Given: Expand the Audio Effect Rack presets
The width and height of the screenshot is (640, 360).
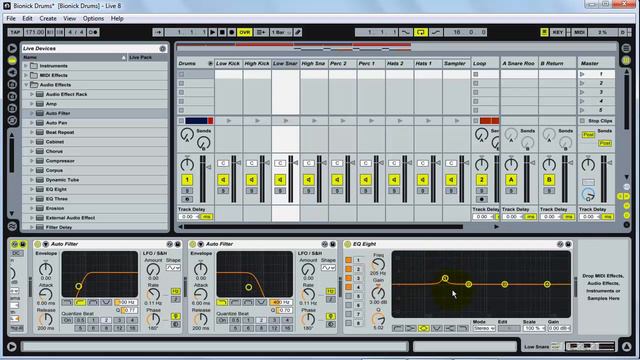Looking at the screenshot, I should click(32, 94).
